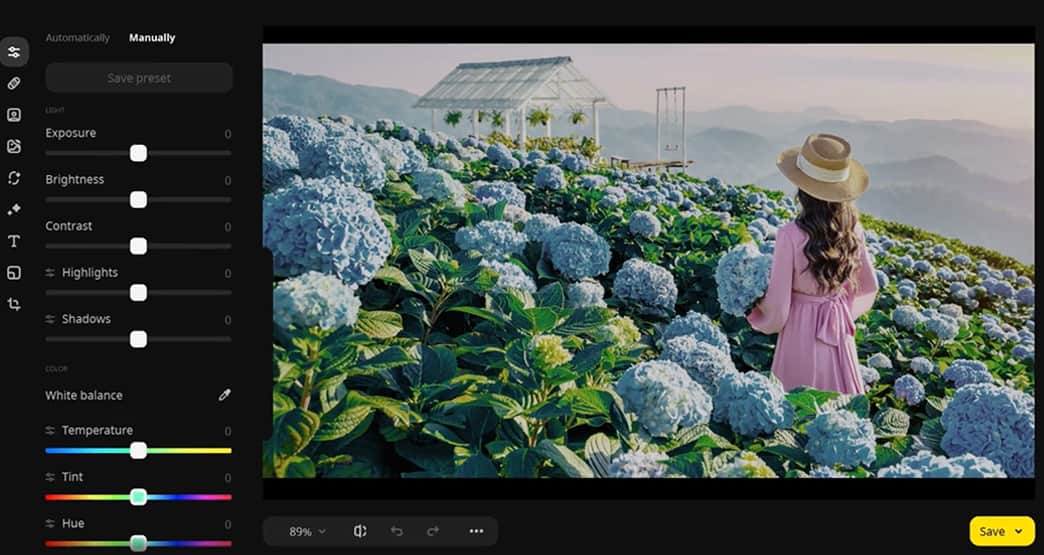
Task: Click the Temperature slider handle
Action: (x=138, y=451)
